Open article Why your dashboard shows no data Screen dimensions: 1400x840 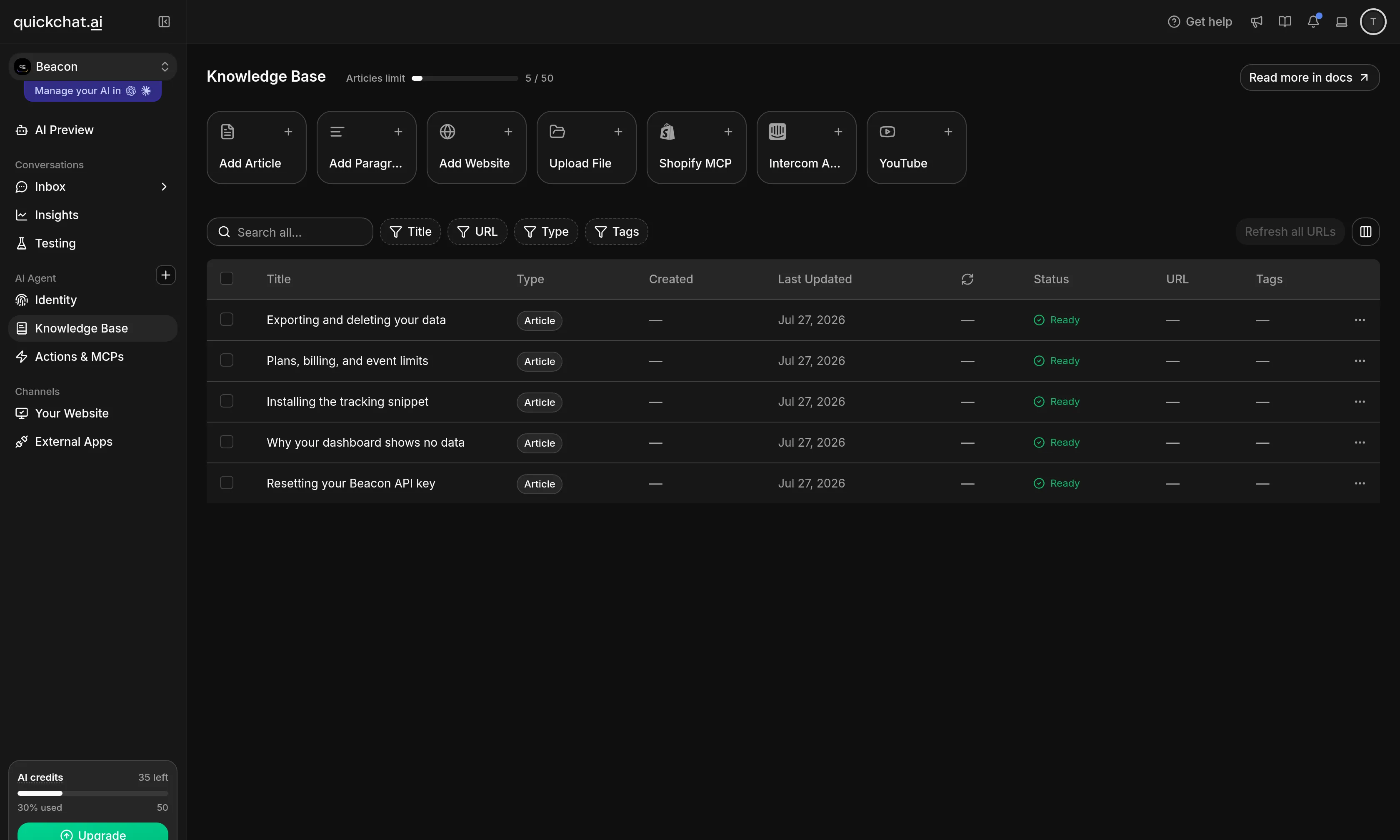[x=365, y=442]
